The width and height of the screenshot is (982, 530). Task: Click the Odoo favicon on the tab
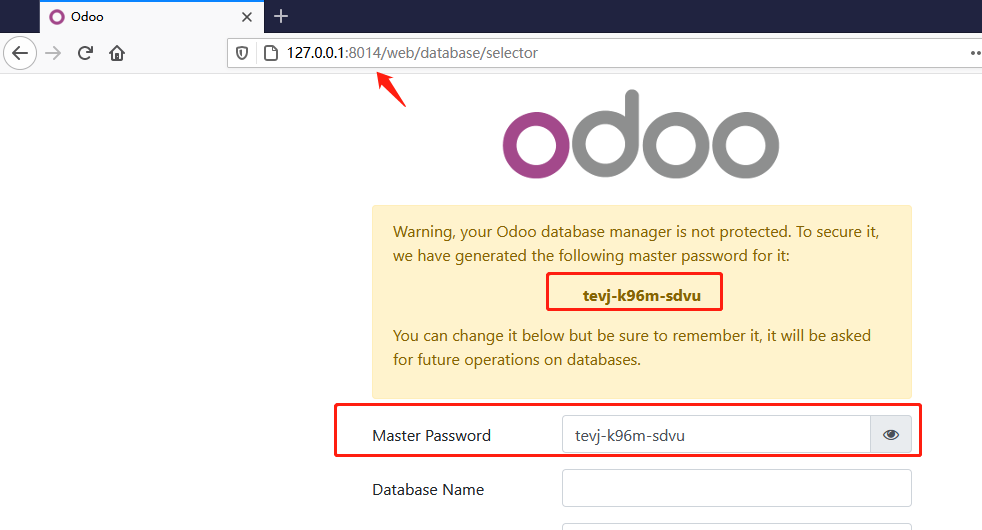click(57, 16)
